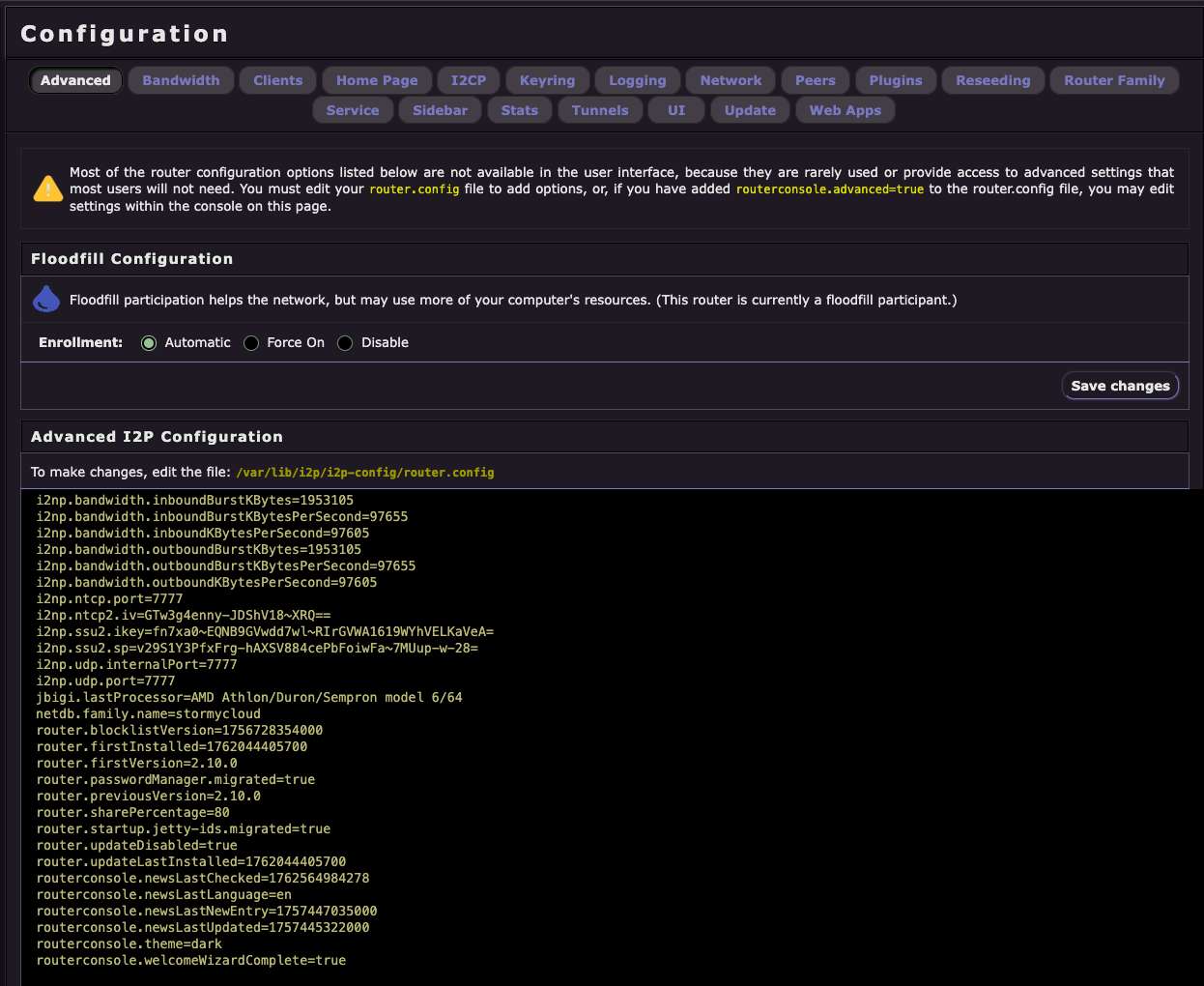Open the Clients configuration tab
The image size is (1204, 986).
tap(277, 80)
